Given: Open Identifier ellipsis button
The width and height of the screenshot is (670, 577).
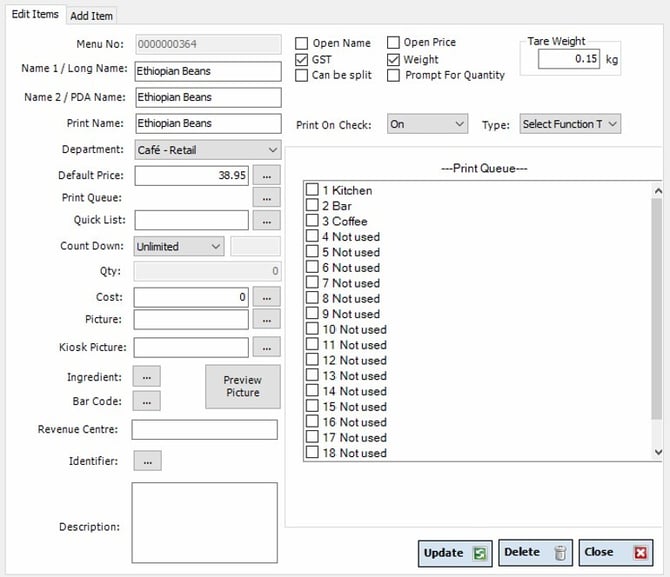Looking at the screenshot, I should [147, 461].
